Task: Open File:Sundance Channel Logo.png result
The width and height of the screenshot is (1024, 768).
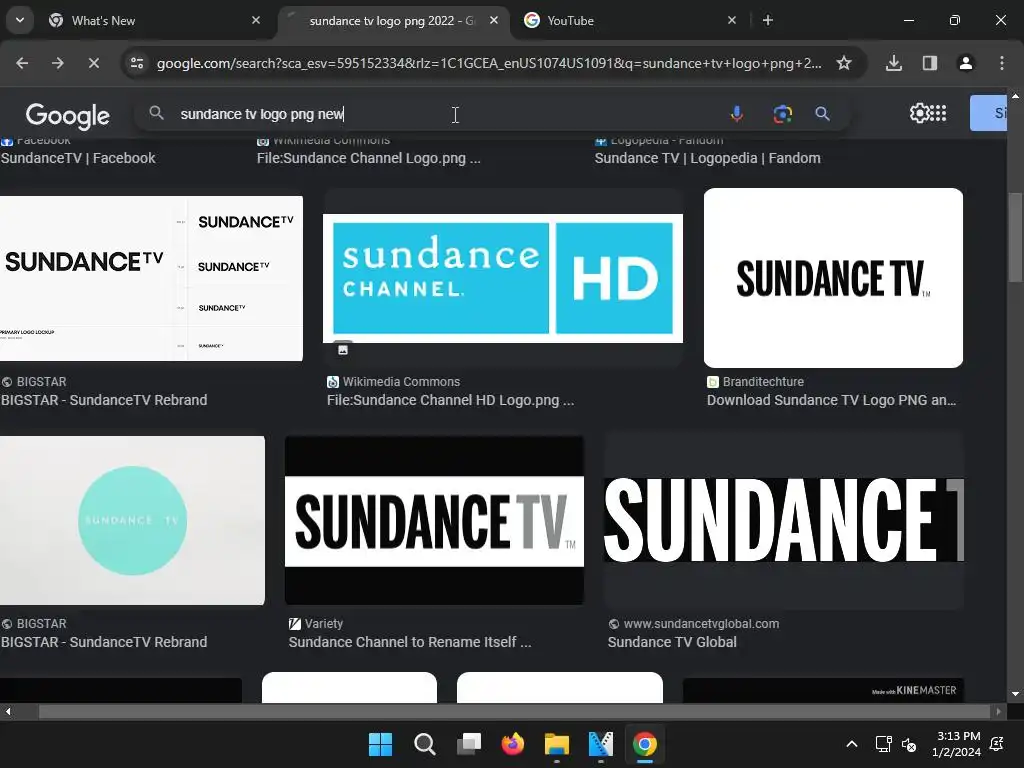Action: click(x=368, y=158)
